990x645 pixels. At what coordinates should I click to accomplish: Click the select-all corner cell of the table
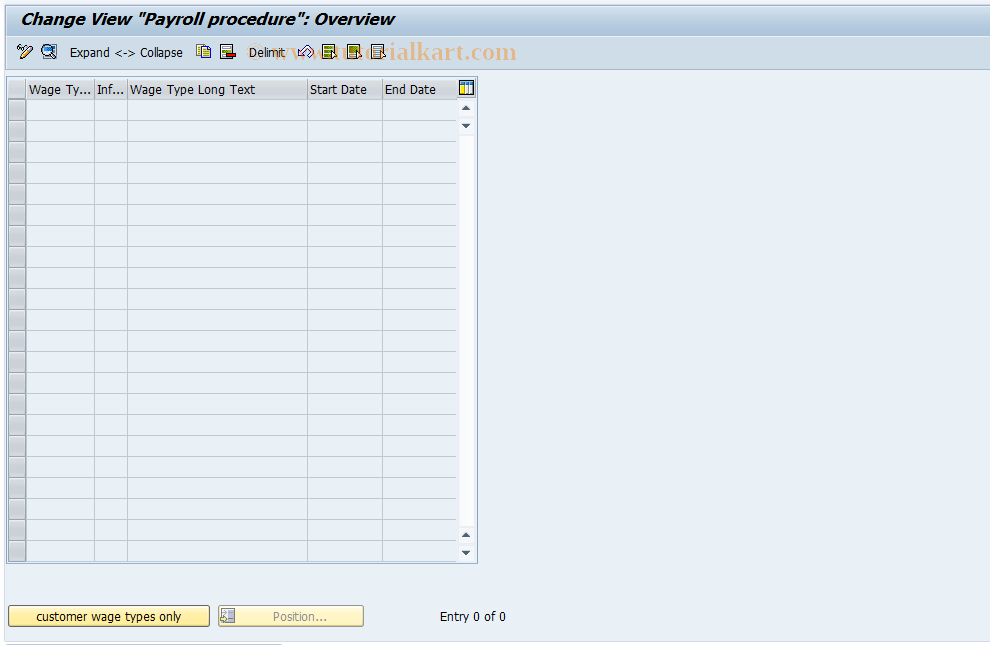(x=17, y=90)
